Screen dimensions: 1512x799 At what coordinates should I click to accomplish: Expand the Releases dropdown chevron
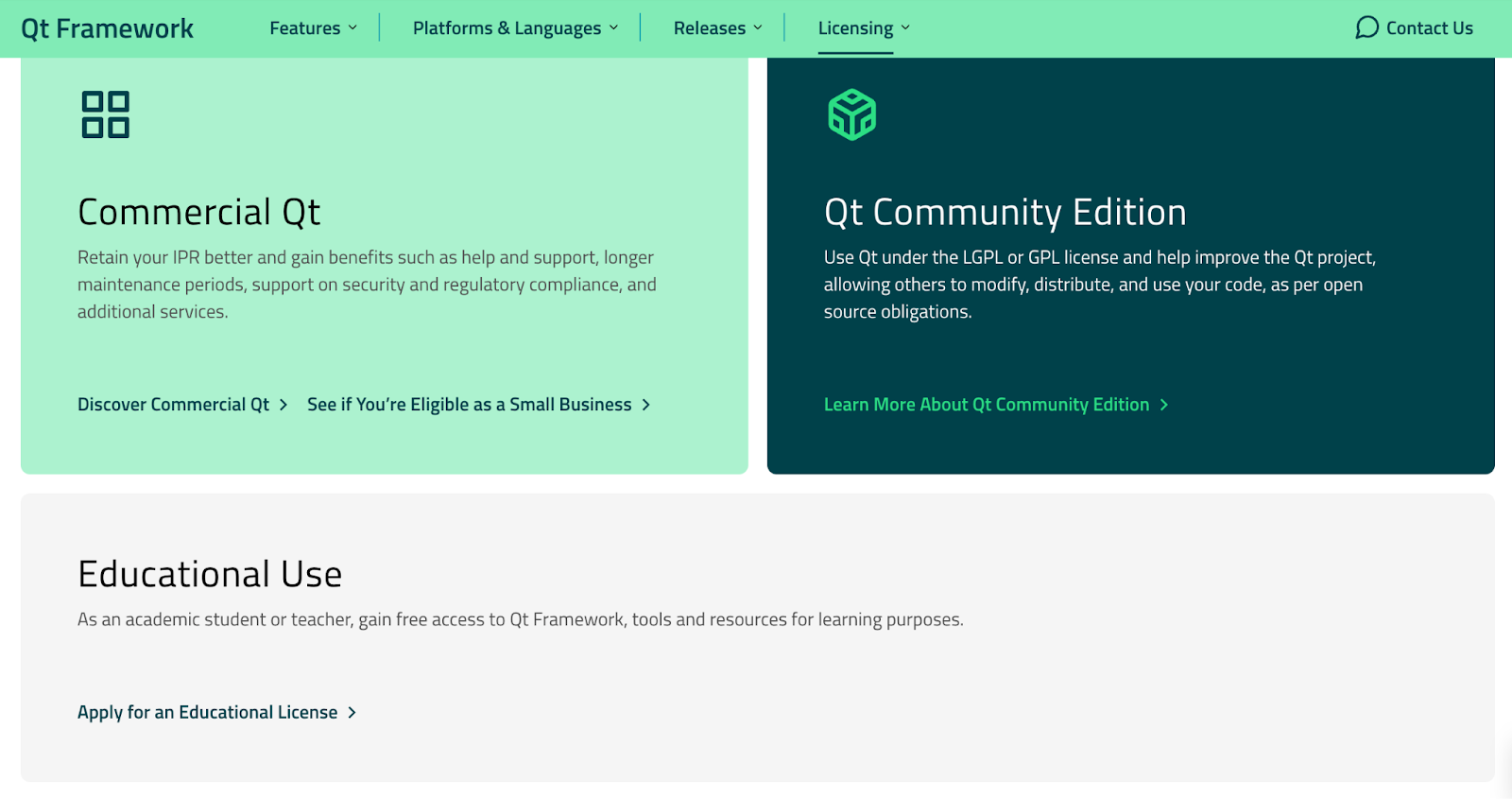point(758,28)
